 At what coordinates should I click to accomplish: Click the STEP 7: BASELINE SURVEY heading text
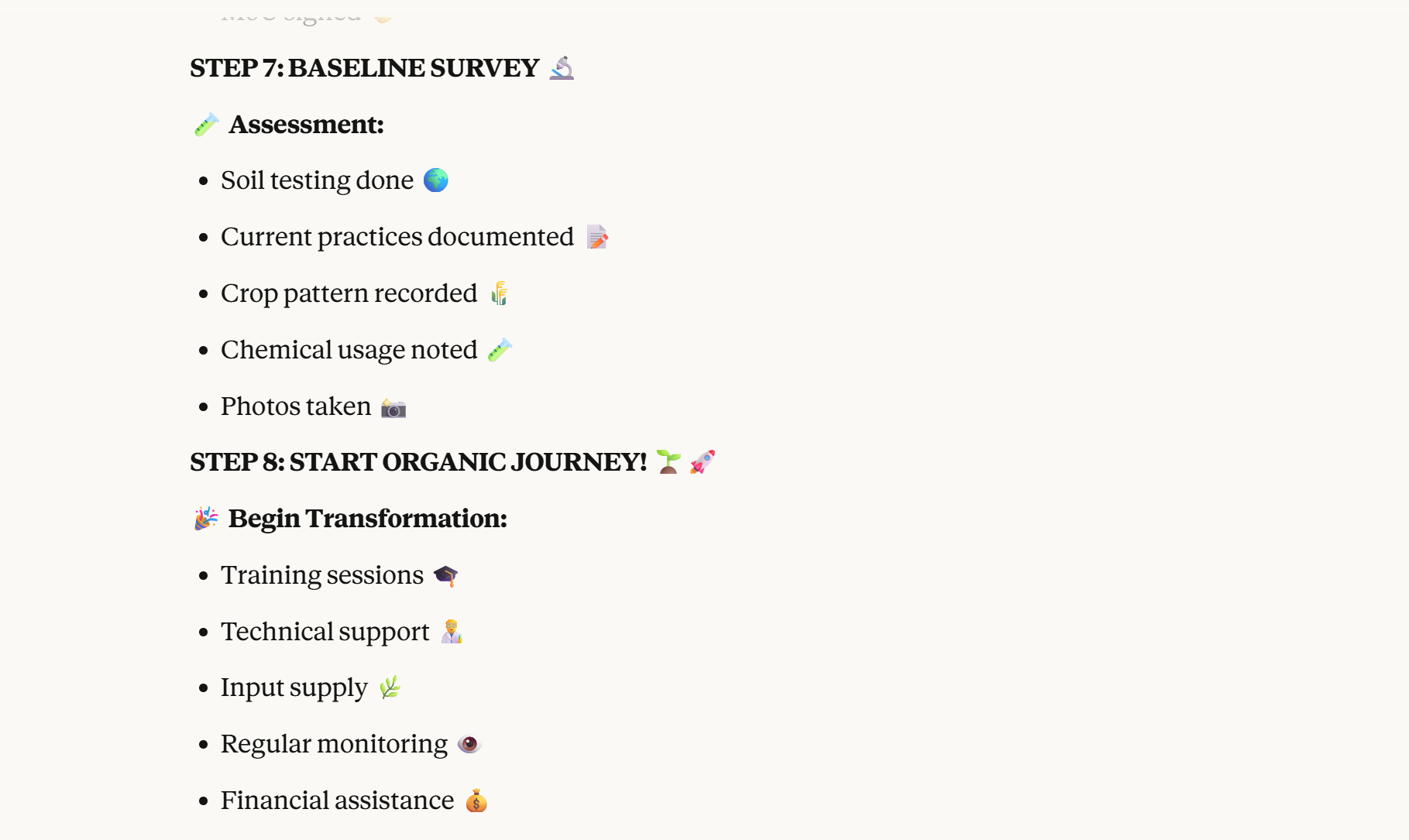[x=364, y=68]
